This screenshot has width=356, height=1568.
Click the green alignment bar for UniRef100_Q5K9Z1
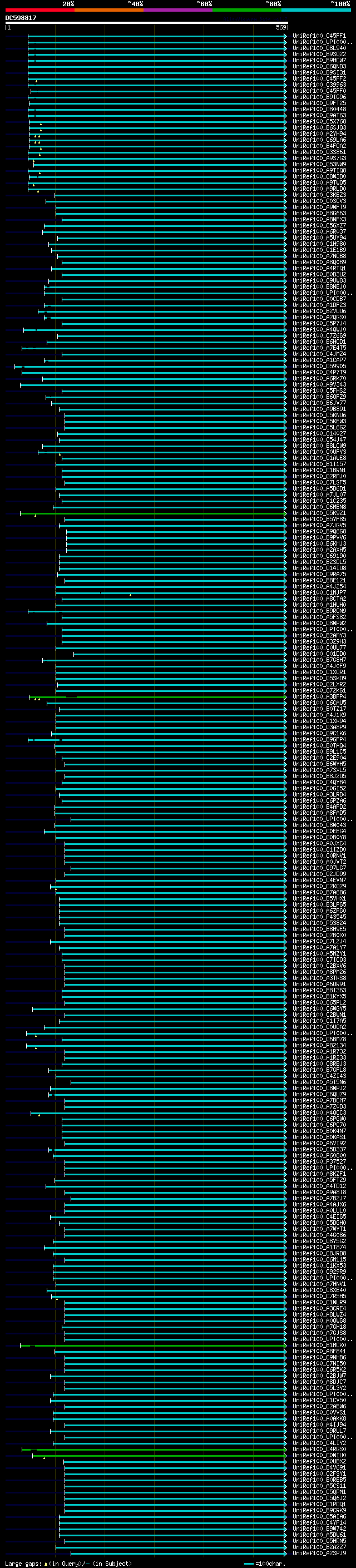pos(153,513)
